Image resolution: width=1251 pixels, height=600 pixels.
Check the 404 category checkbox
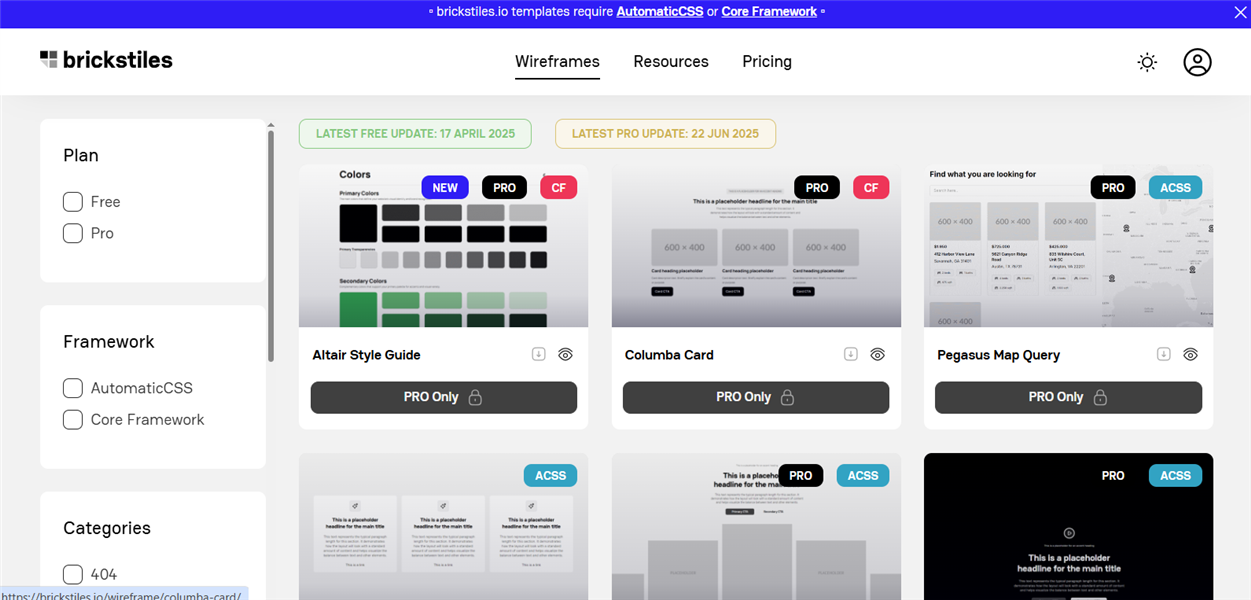click(x=73, y=574)
